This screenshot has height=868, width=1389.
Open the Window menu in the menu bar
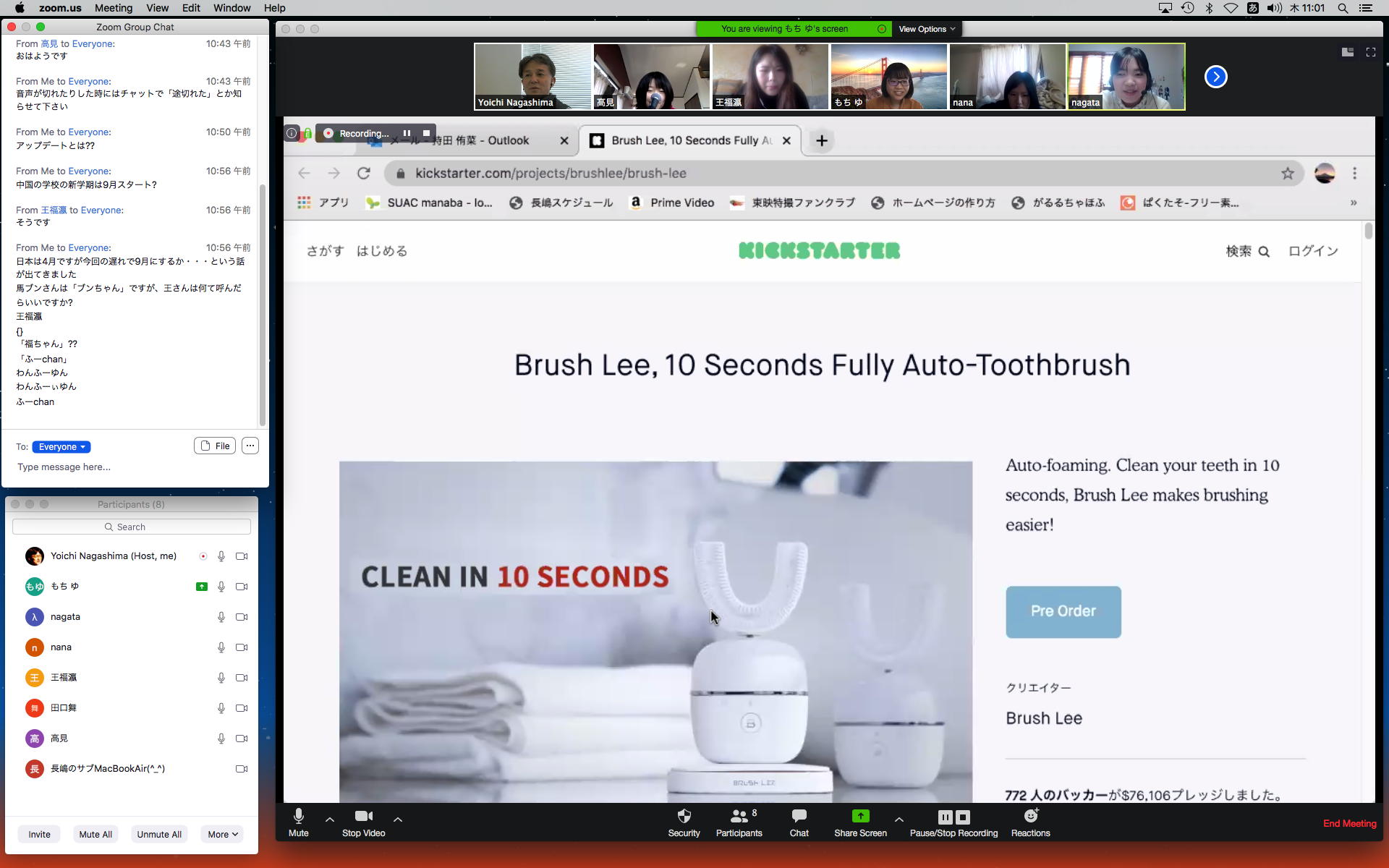coord(231,8)
